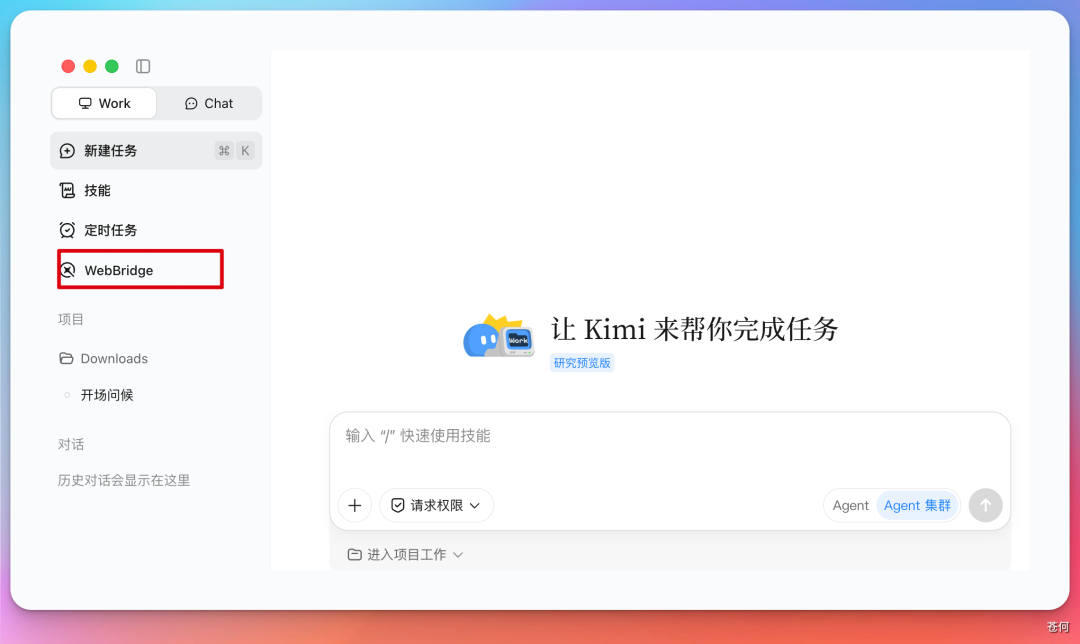The height and width of the screenshot is (644, 1080).
Task: Click the monitor icon on Work tab
Action: pyautogui.click(x=85, y=103)
